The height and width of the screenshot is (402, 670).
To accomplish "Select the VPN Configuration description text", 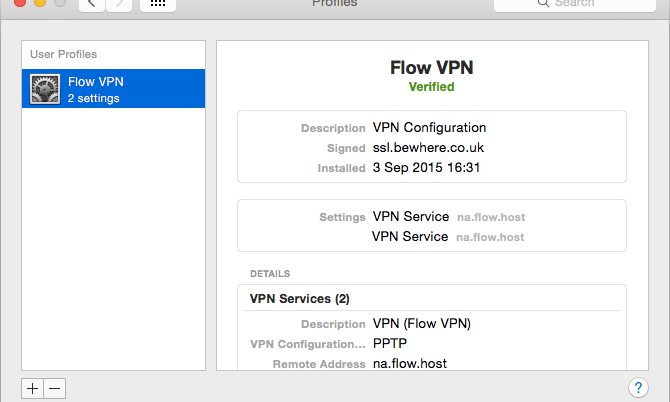I will click(x=429, y=128).
